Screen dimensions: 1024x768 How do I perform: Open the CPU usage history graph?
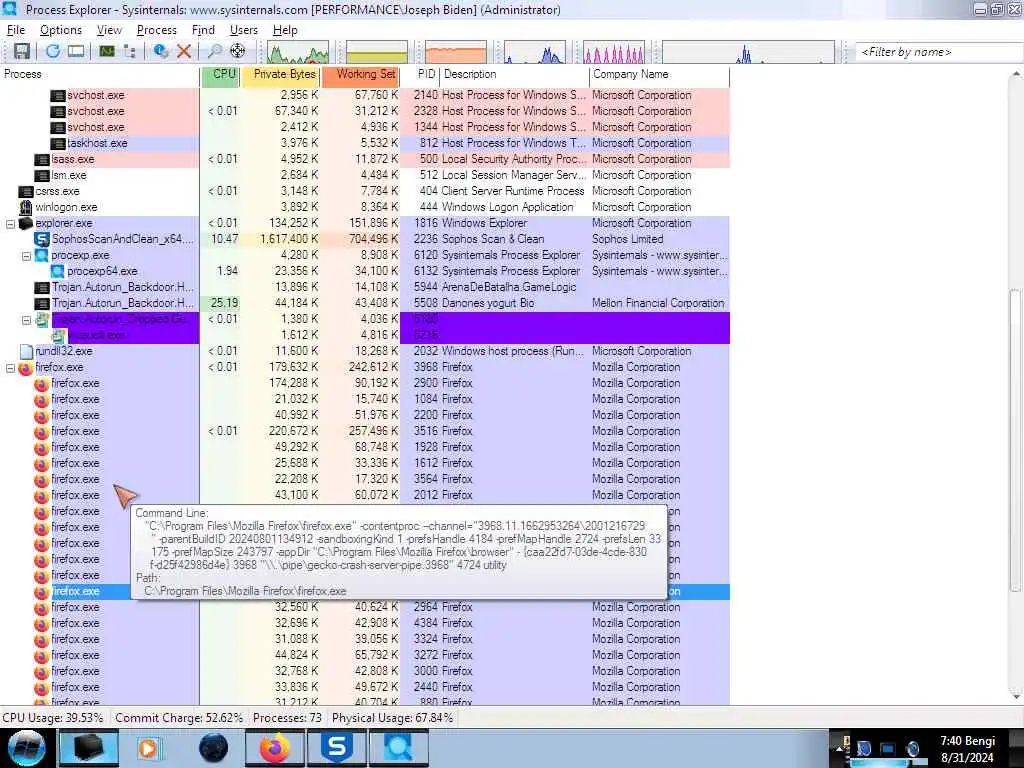[x=297, y=52]
